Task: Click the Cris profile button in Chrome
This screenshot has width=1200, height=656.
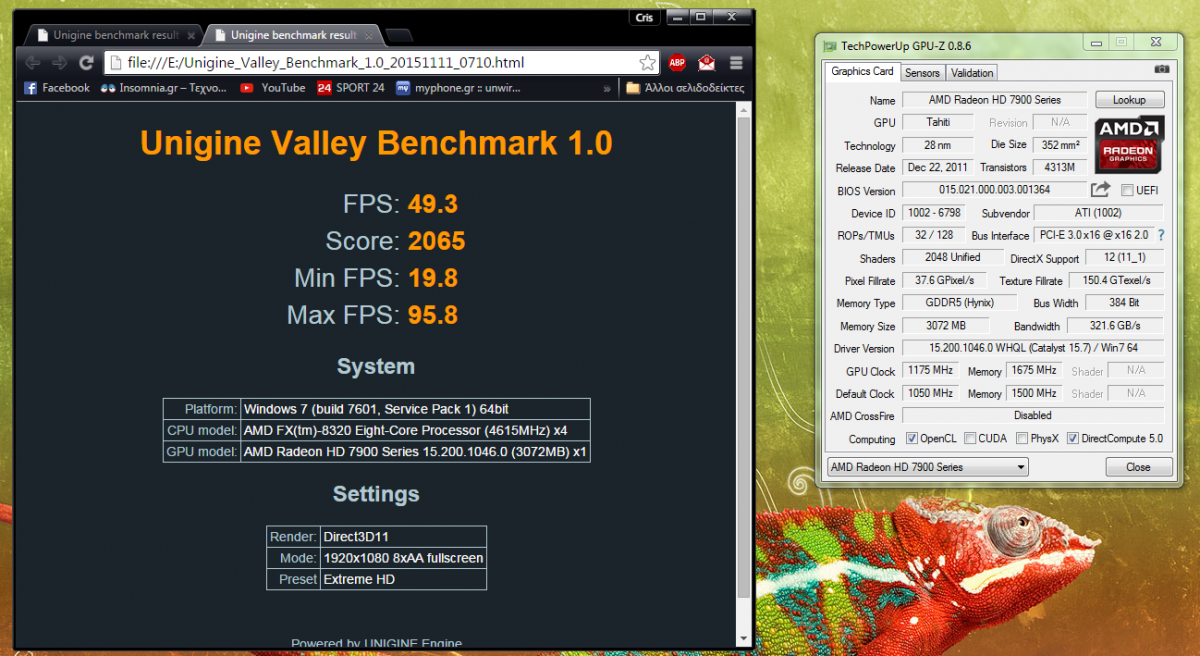Action: tap(644, 18)
